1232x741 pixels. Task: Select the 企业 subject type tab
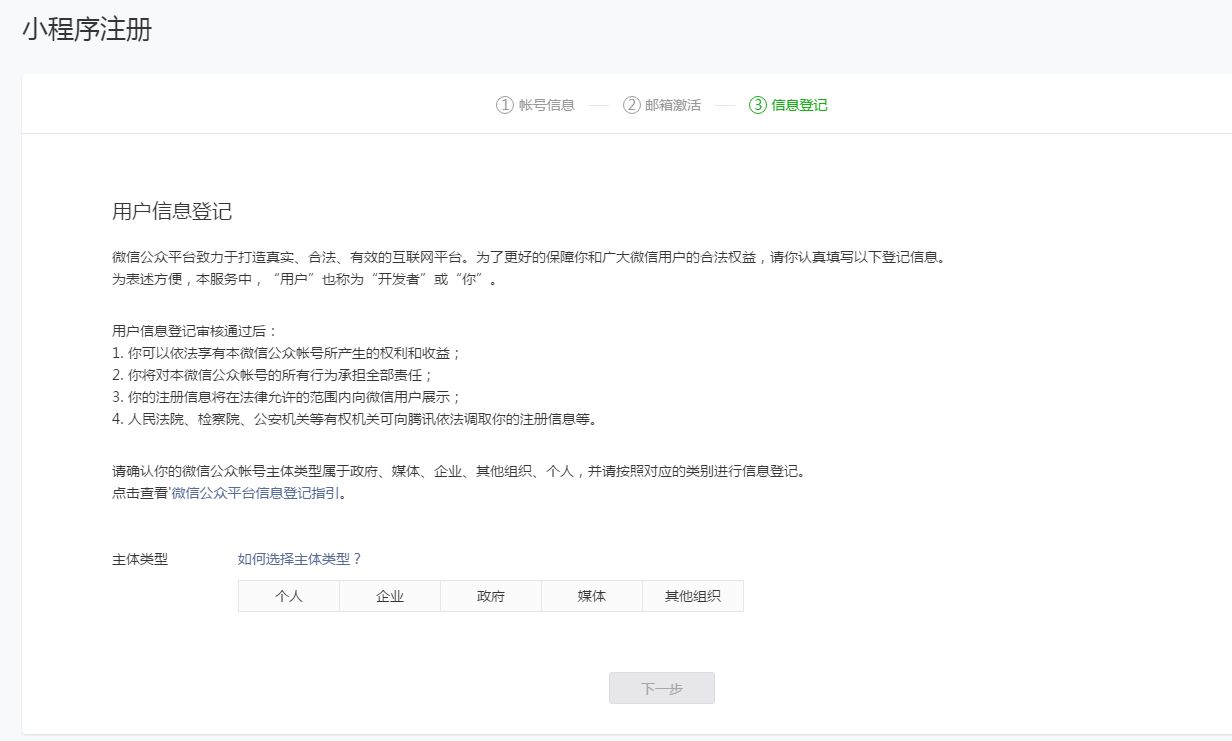pos(389,595)
